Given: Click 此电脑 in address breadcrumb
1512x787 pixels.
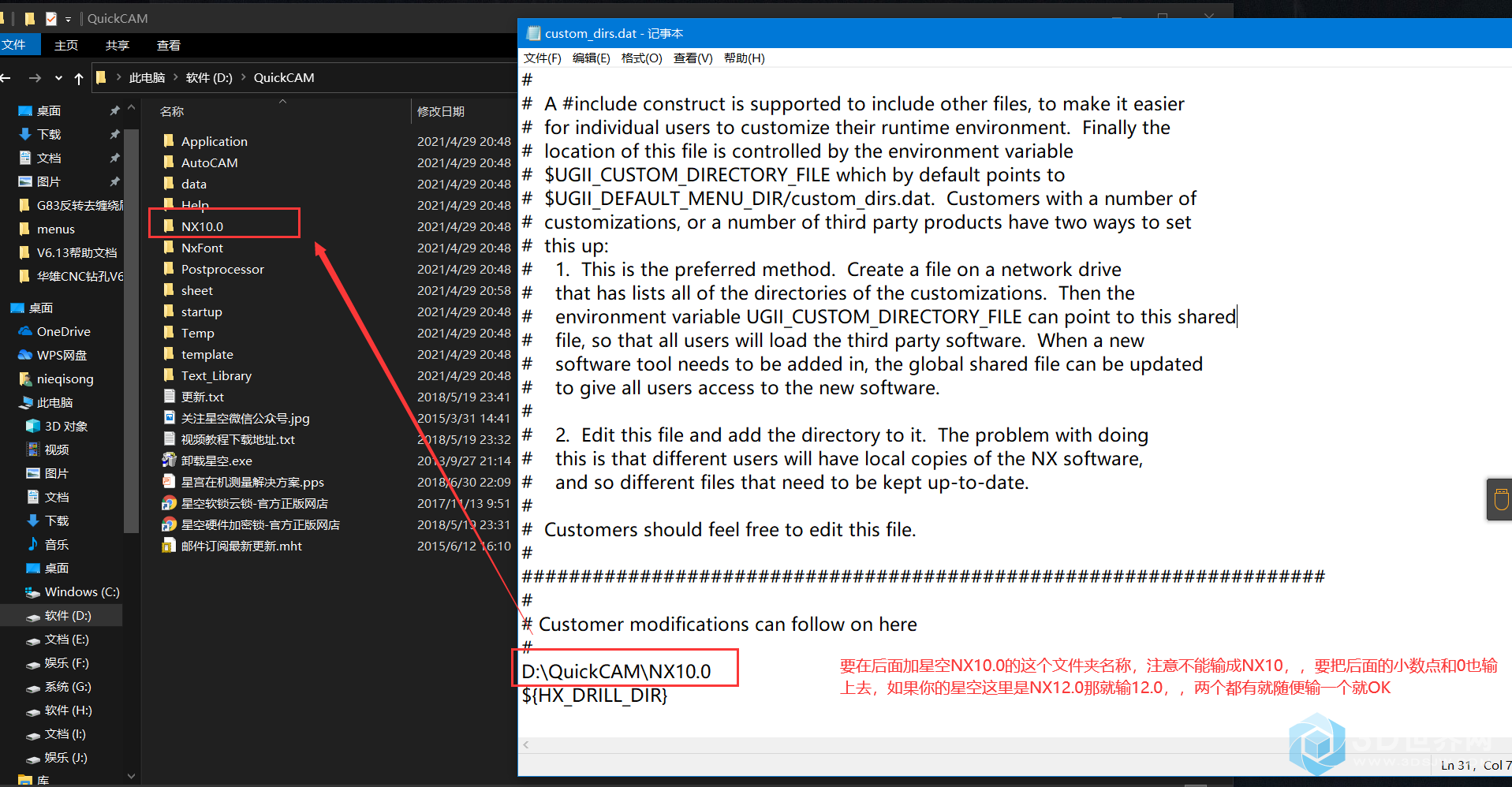Looking at the screenshot, I should coord(147,77).
